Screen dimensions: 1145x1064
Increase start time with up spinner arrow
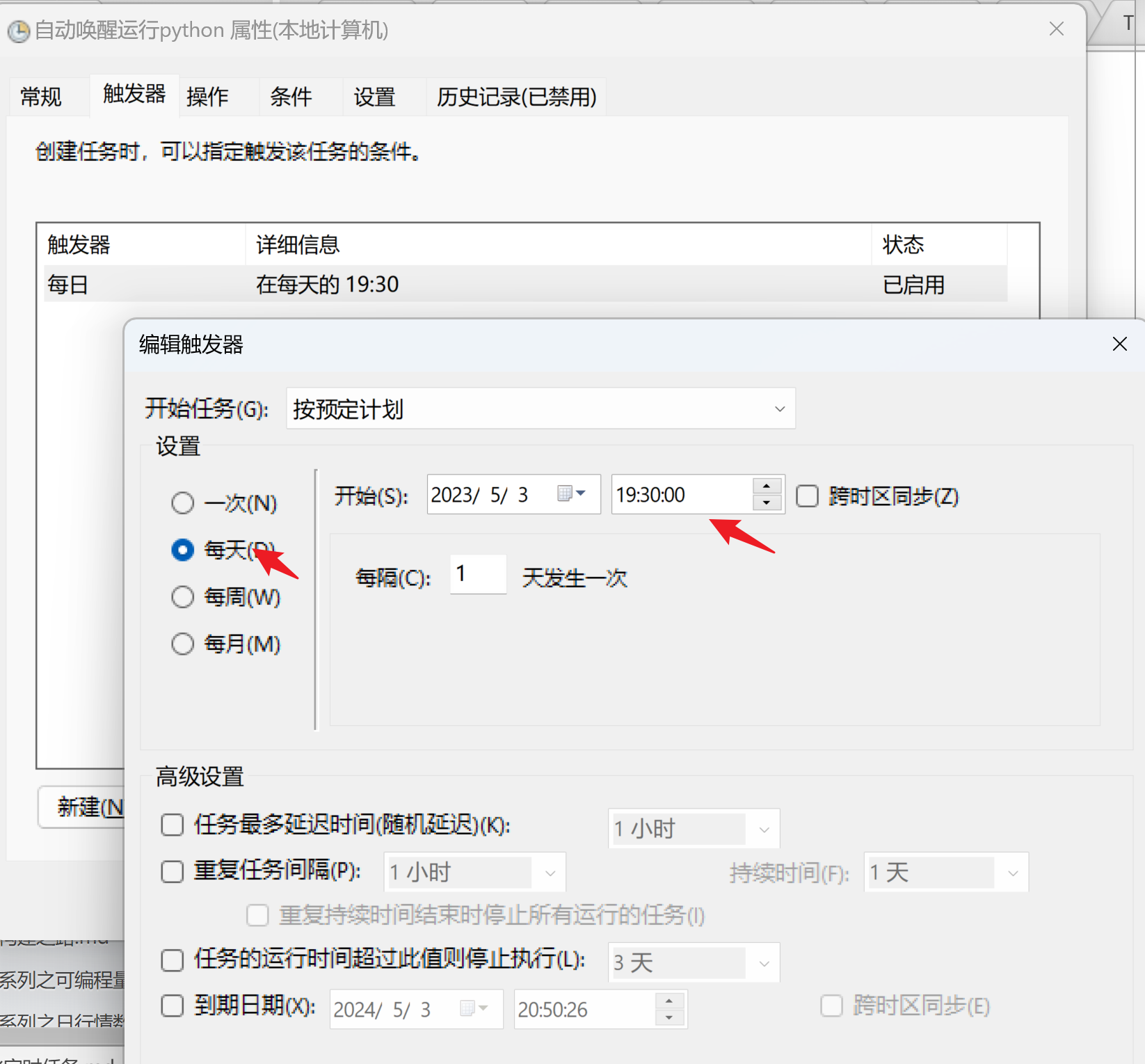[x=767, y=486]
